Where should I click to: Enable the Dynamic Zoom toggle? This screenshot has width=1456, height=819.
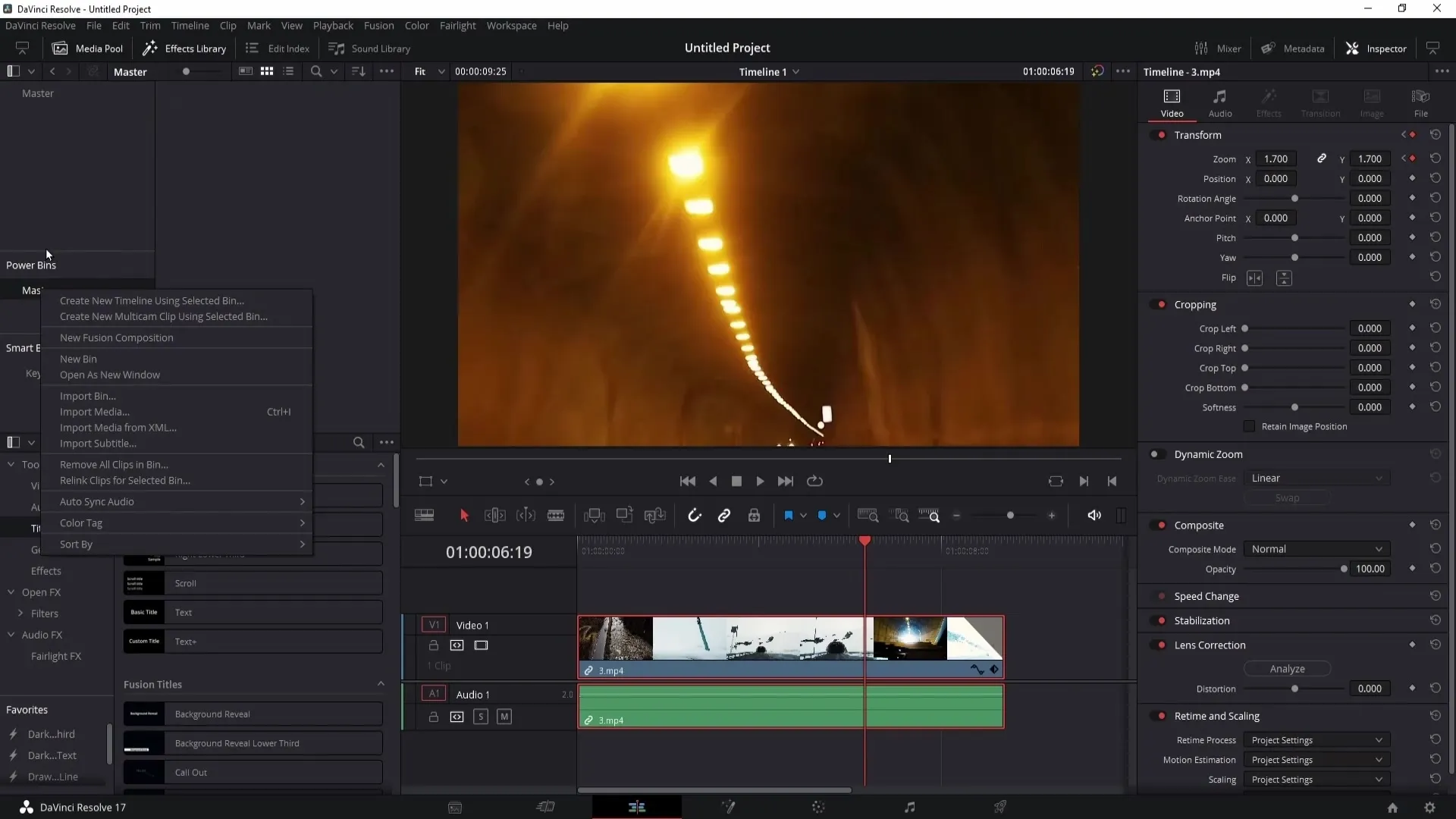coord(1157,454)
